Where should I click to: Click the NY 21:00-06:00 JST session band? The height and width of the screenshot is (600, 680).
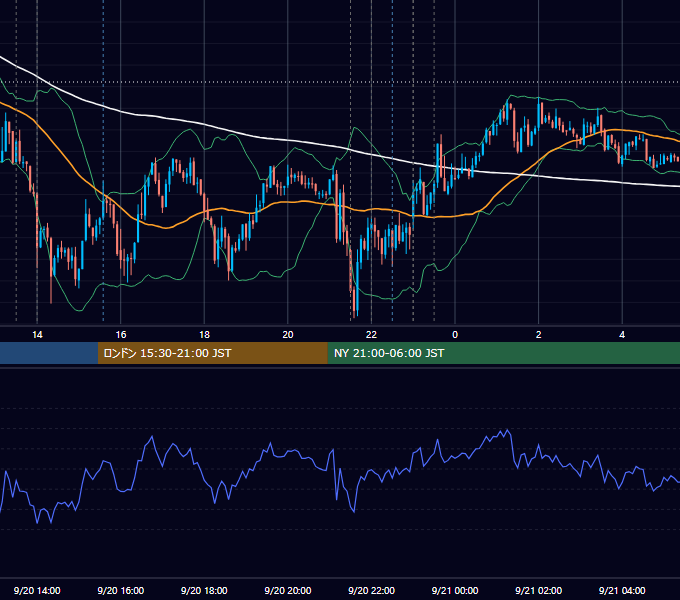[503, 353]
